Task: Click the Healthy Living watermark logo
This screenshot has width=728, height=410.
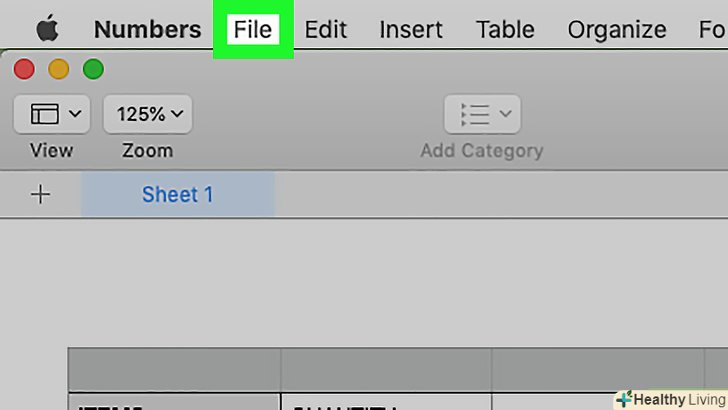Action: (x=670, y=399)
